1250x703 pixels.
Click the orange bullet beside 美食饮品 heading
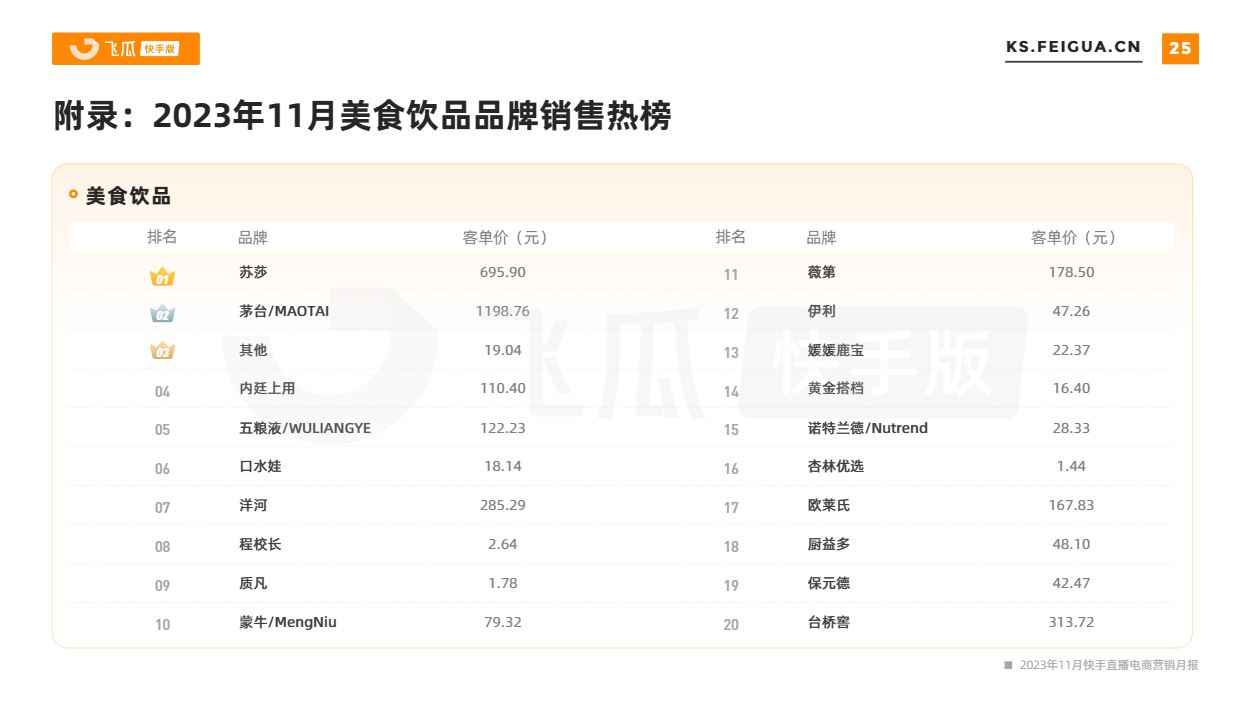(73, 194)
